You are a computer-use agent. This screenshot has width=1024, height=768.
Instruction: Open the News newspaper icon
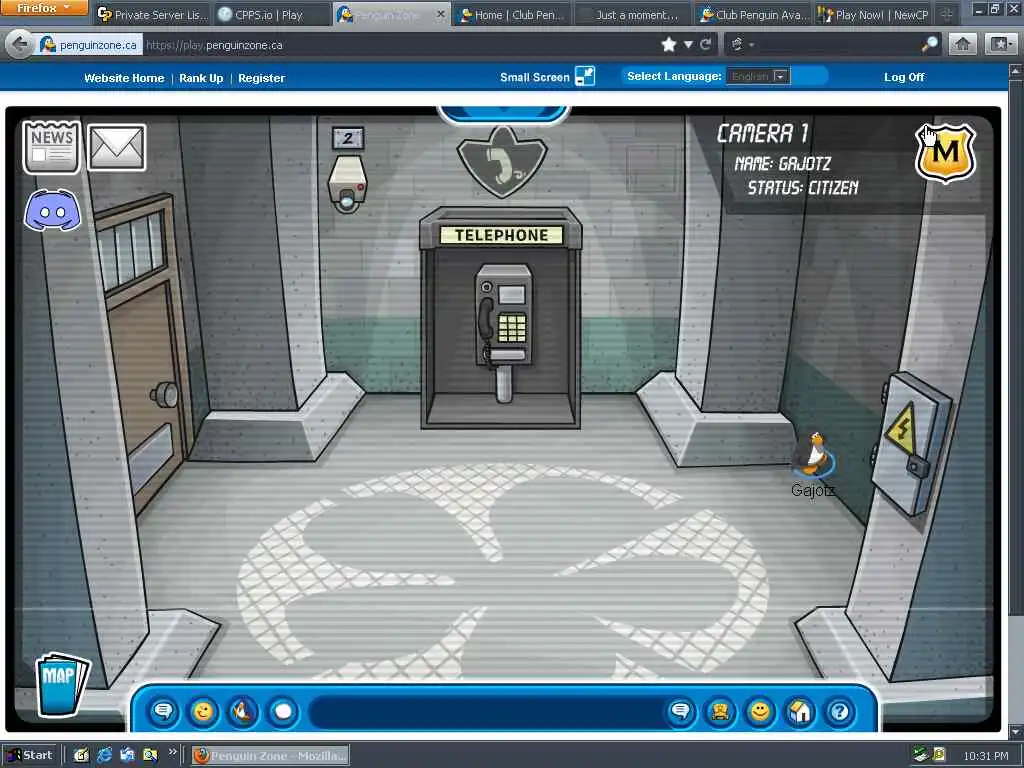pos(52,147)
